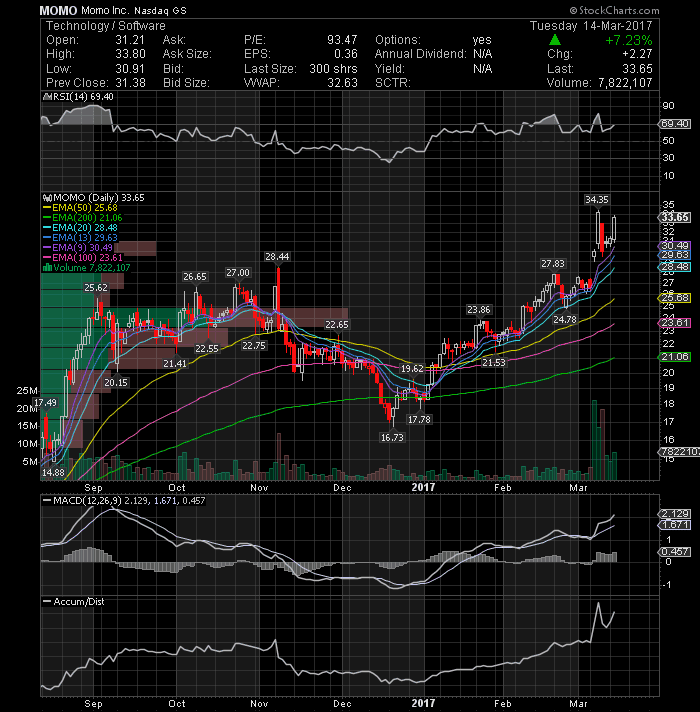The width and height of the screenshot is (700, 712).
Task: Click the Tuesday 14-Mar-2017 date text
Action: pos(591,26)
